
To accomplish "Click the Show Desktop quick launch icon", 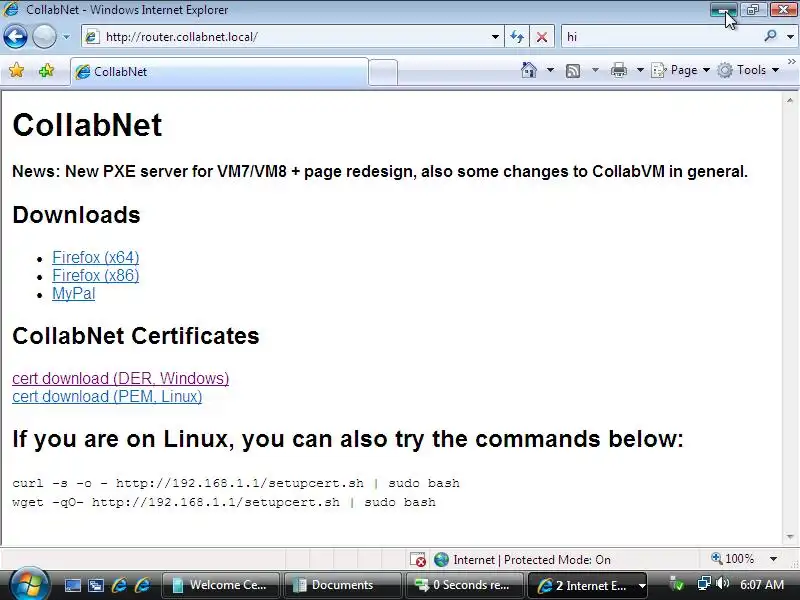I will [72, 585].
